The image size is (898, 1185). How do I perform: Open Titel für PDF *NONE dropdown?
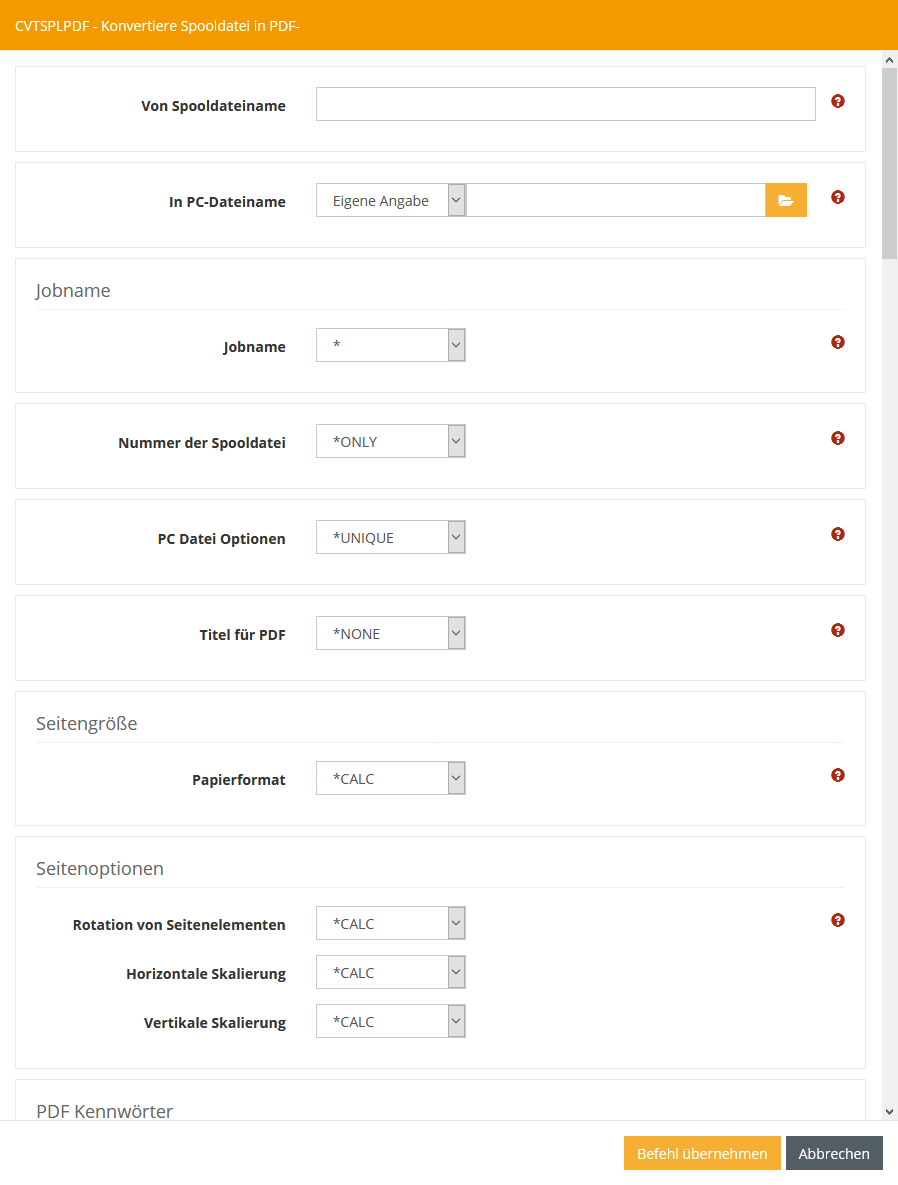pyautogui.click(x=390, y=634)
